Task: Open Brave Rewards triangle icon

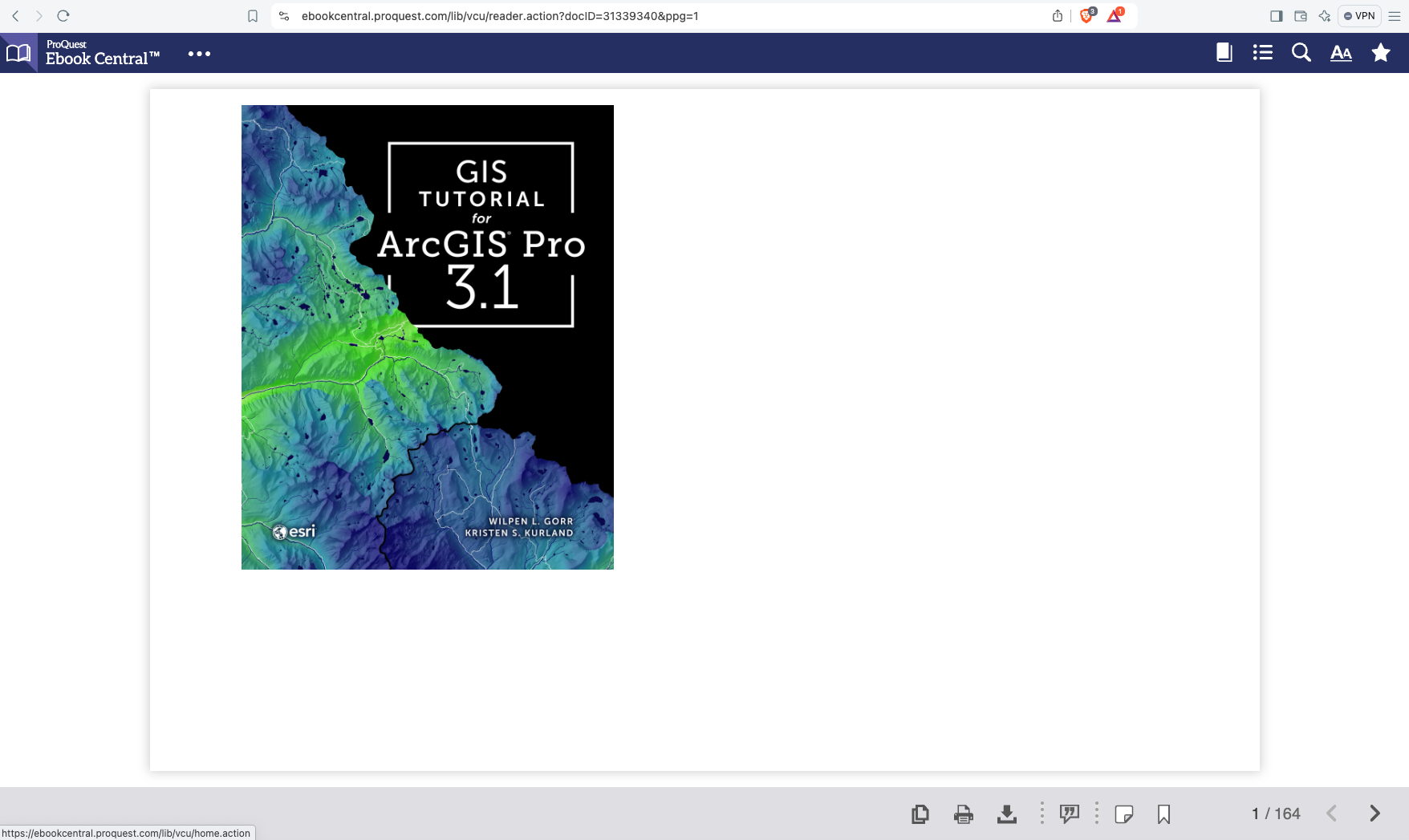Action: click(1115, 16)
